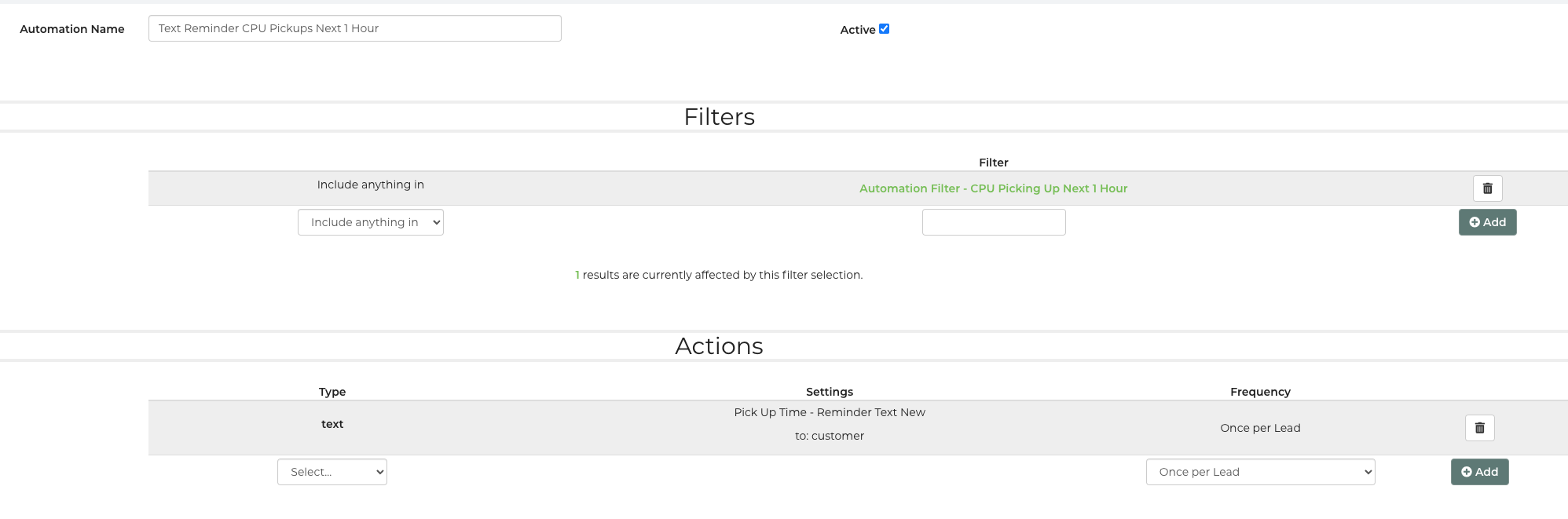This screenshot has height=519, width=1568.
Task: Click the green results count number
Action: [577, 275]
